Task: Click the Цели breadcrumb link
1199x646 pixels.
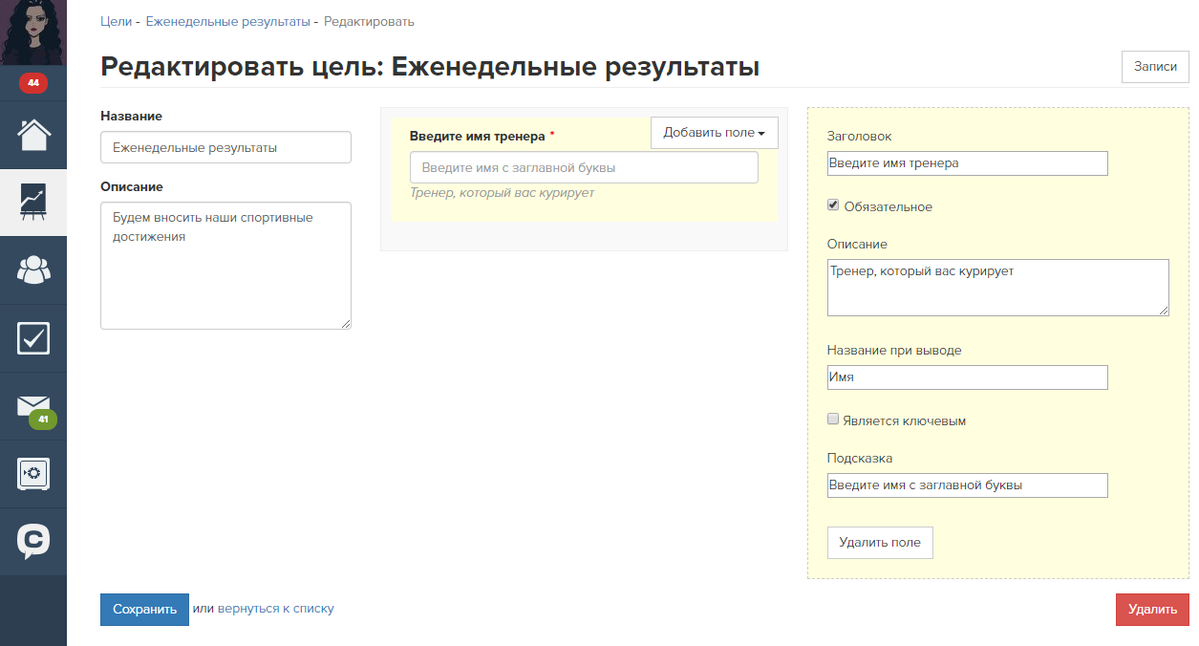Action: coord(116,21)
